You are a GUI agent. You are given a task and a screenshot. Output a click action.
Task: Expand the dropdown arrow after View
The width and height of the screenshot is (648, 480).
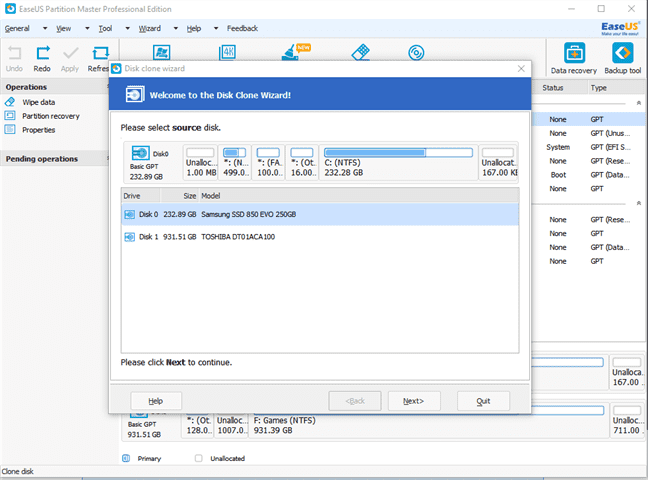(87, 29)
